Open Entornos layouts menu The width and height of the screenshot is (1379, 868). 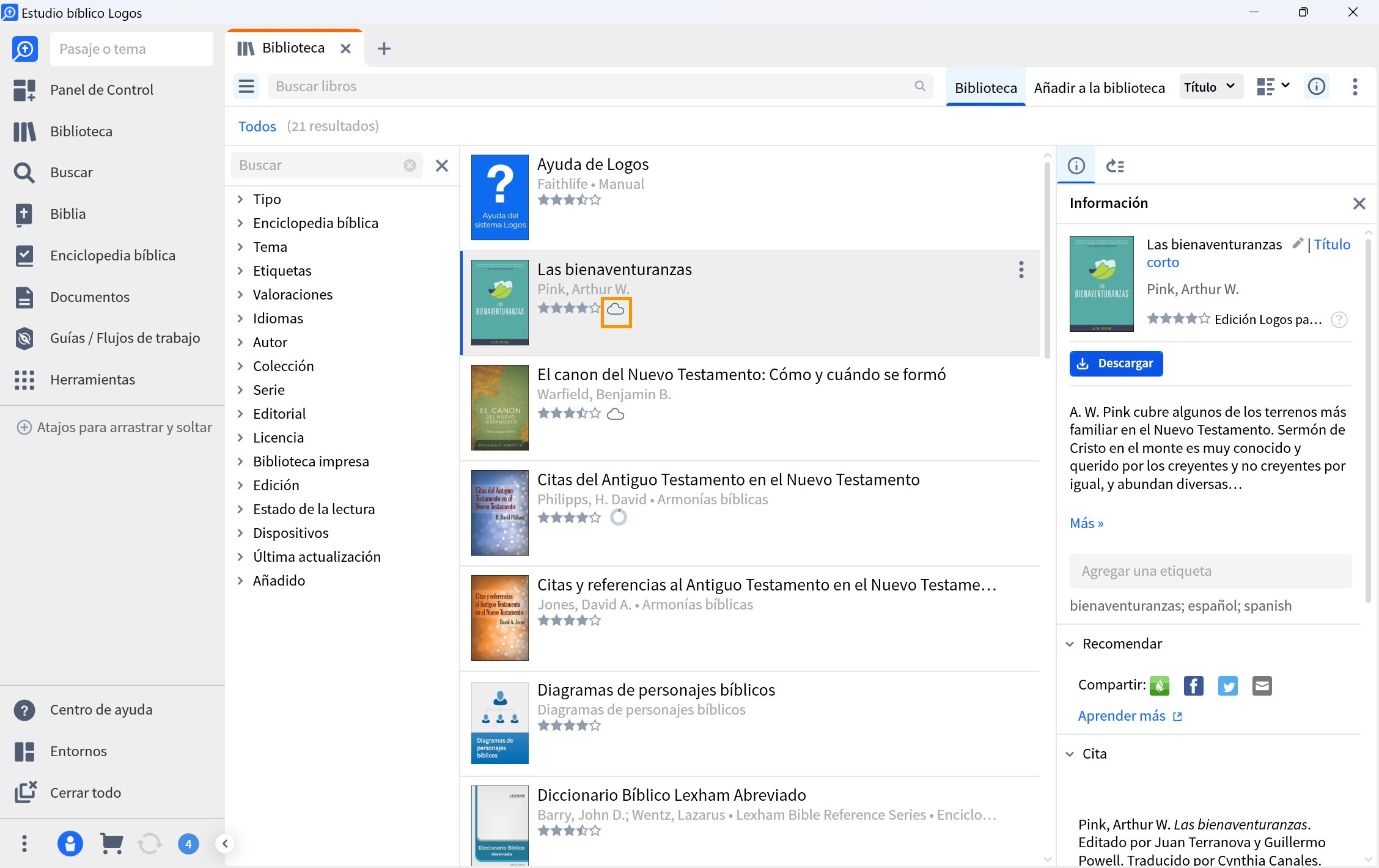point(61,751)
